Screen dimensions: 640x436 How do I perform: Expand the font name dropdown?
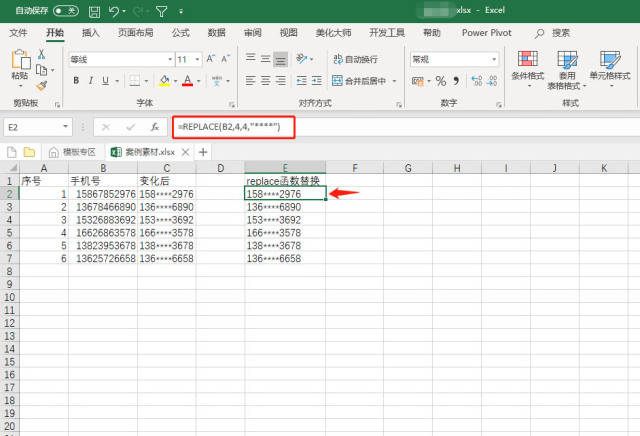[170, 59]
